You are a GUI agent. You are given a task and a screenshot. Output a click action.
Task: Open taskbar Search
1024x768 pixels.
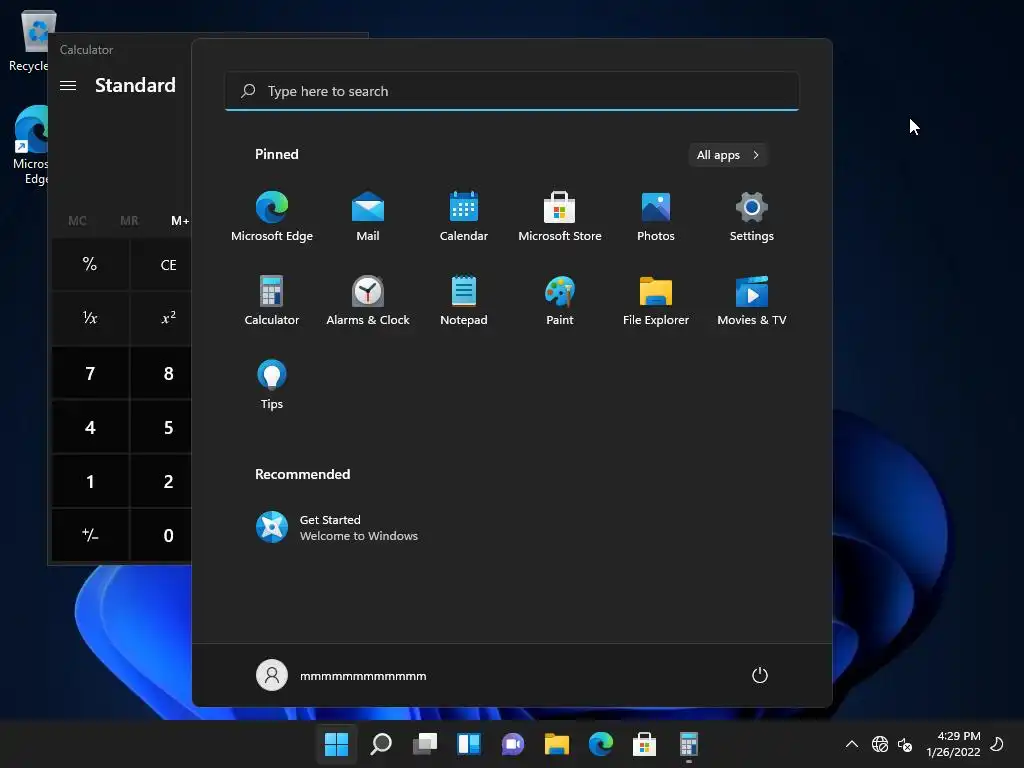click(x=381, y=744)
